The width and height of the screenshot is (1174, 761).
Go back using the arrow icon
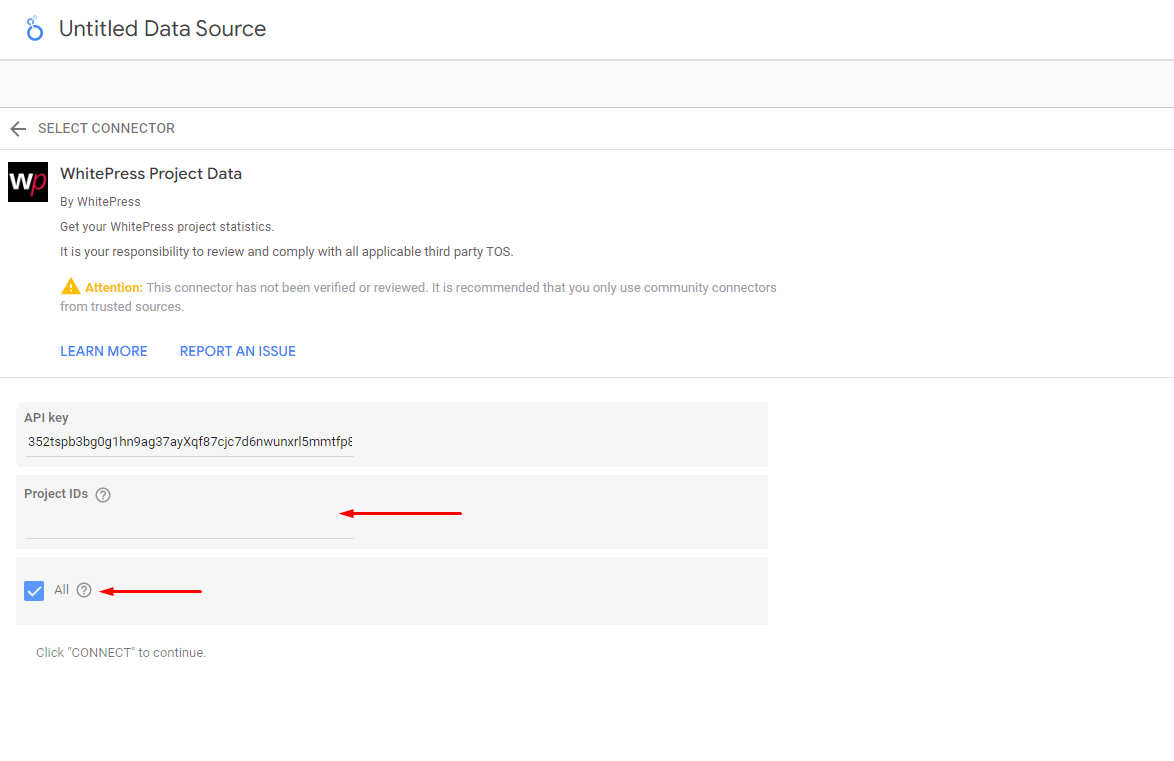click(x=18, y=129)
